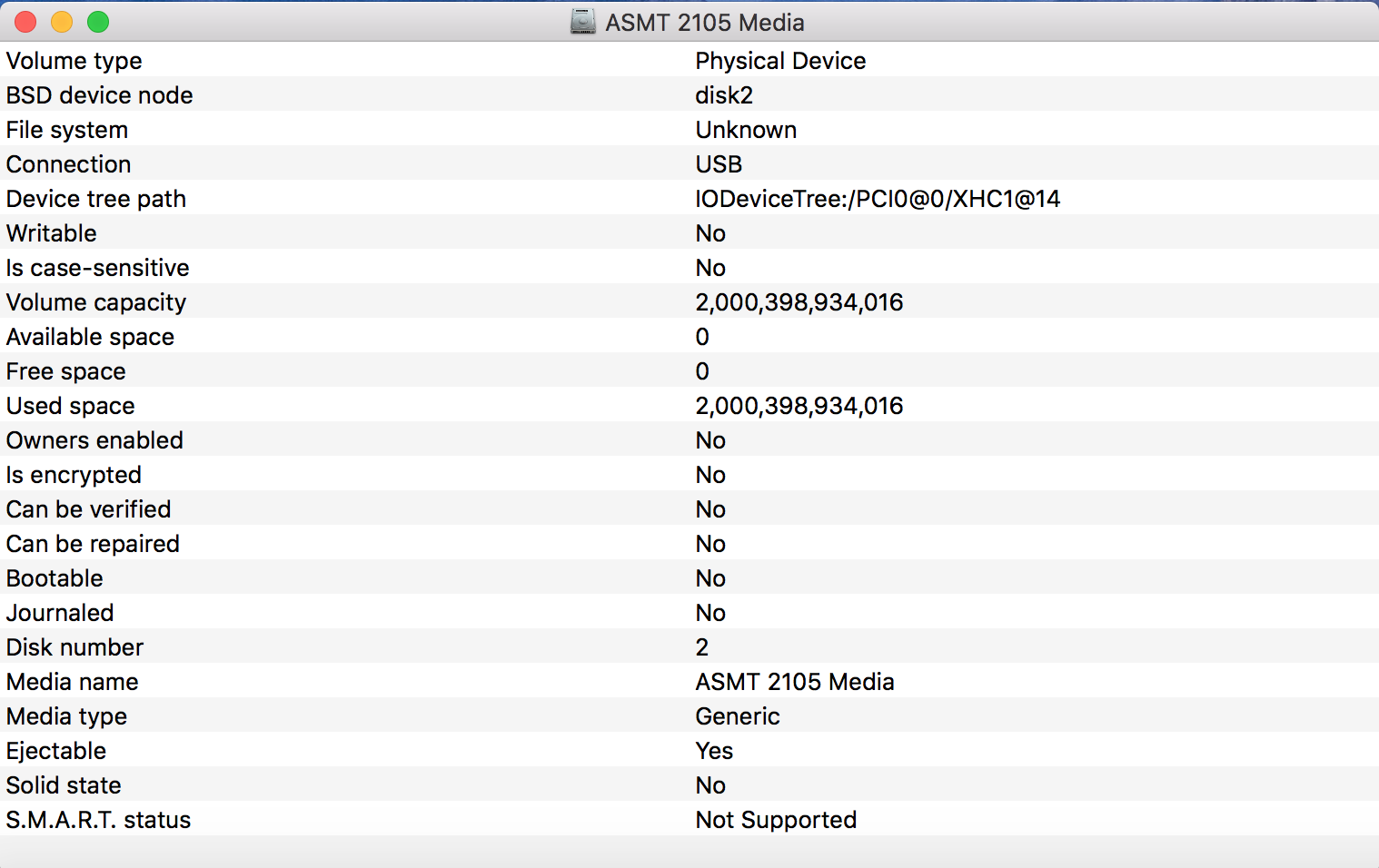Select the "USB" connection value

coord(719,164)
